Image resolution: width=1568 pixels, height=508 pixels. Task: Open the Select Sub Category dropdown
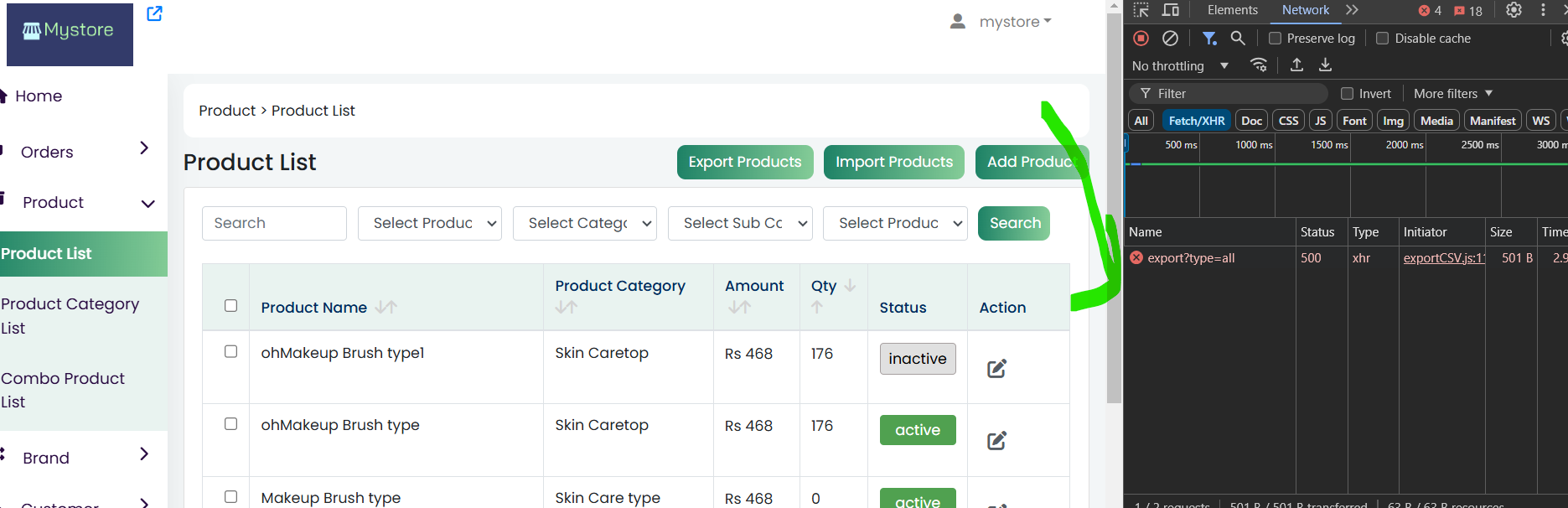(740, 223)
